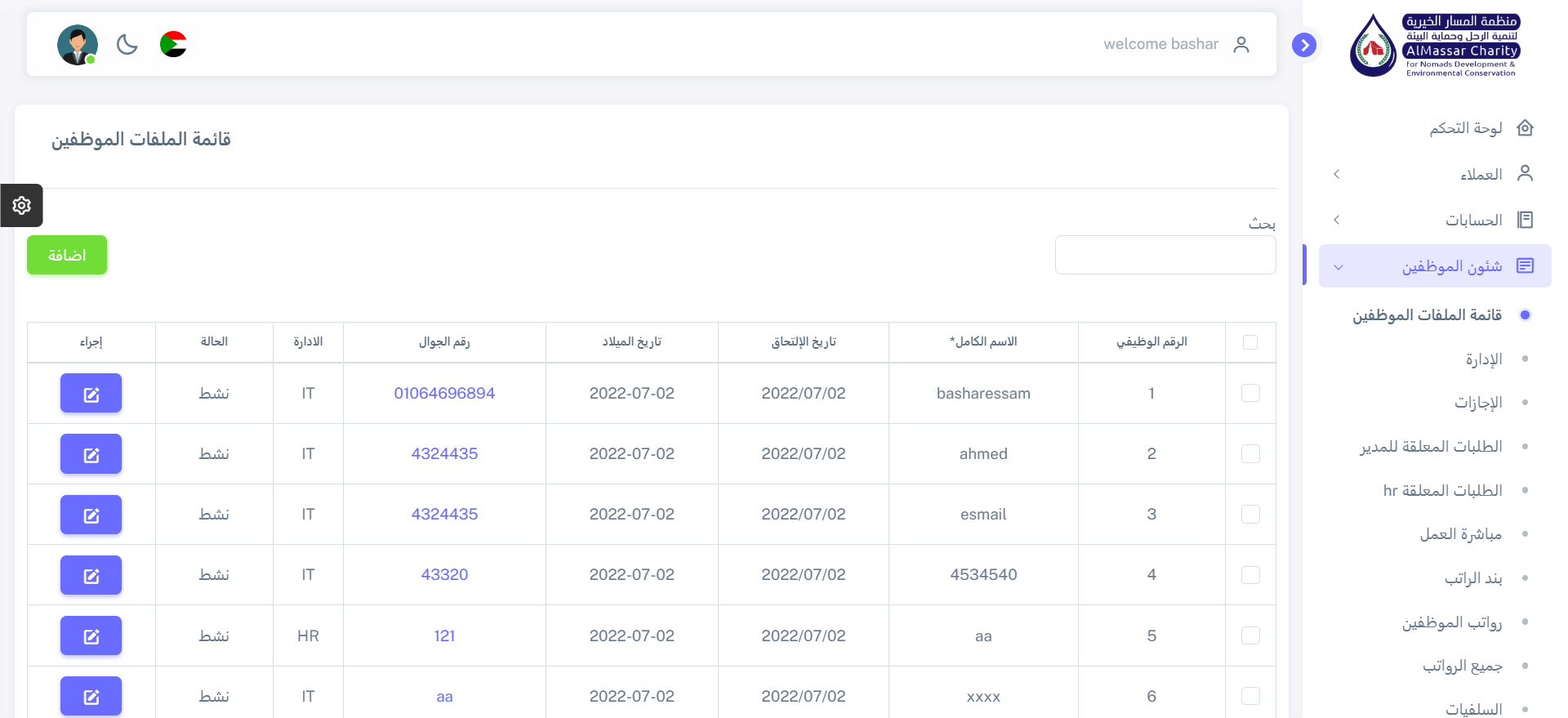Sort by الرقم الوظيفي column header
The height and width of the screenshot is (718, 1568).
[1151, 341]
